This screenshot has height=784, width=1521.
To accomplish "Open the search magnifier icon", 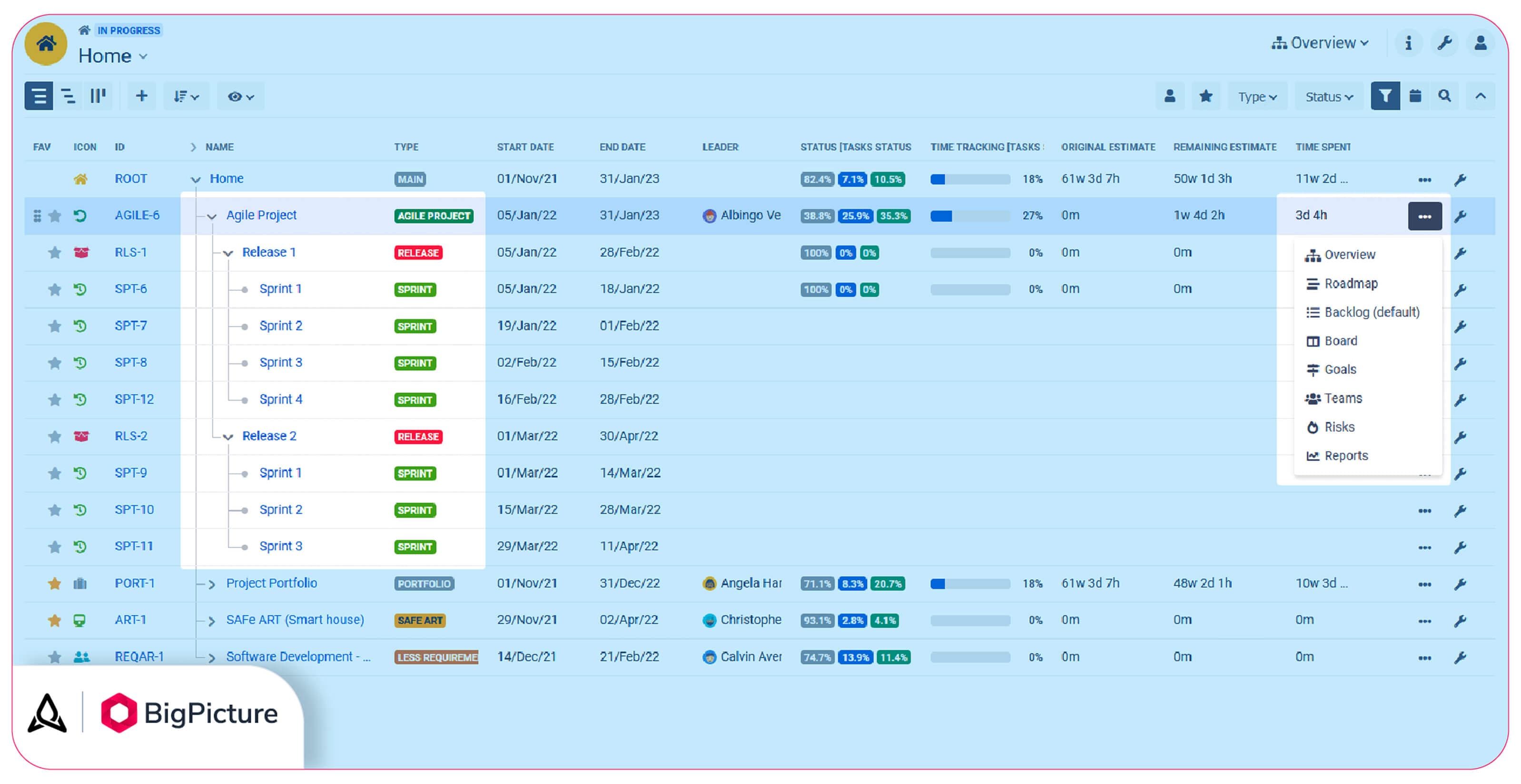I will [x=1444, y=96].
